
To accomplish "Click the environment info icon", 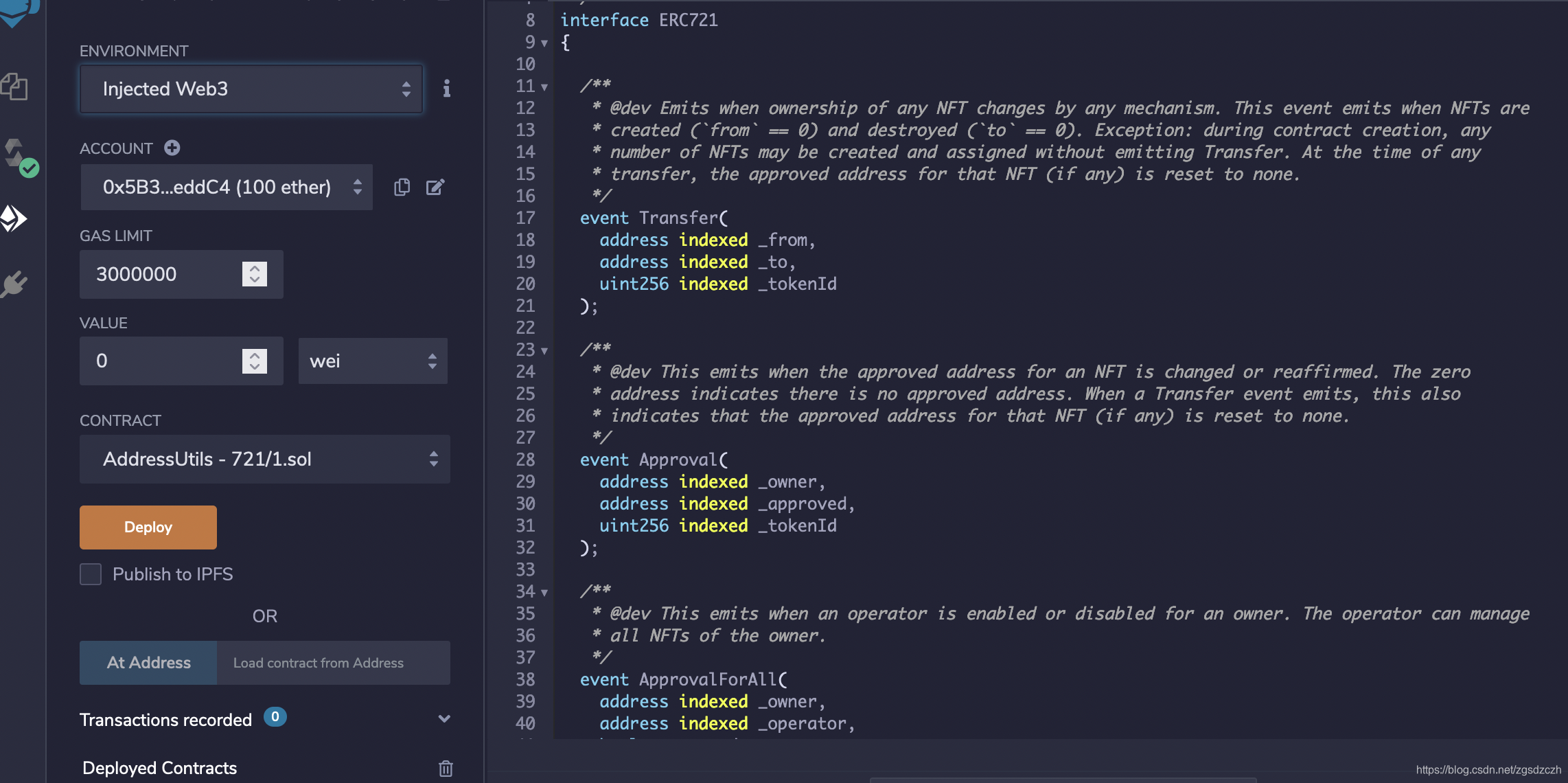I will [446, 89].
